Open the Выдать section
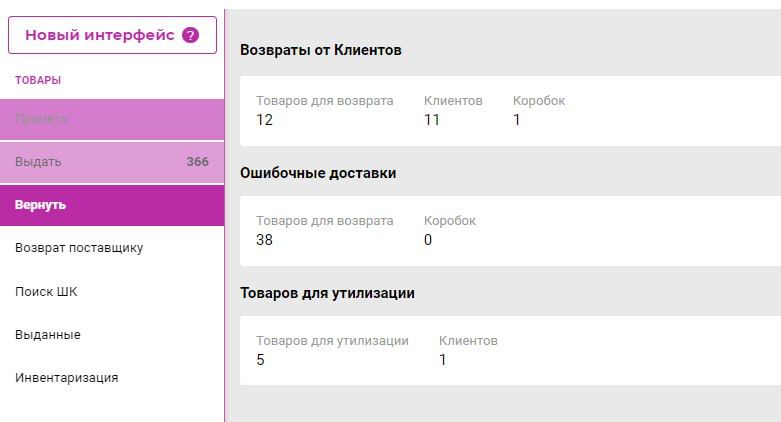The image size is (781, 422). point(39,162)
